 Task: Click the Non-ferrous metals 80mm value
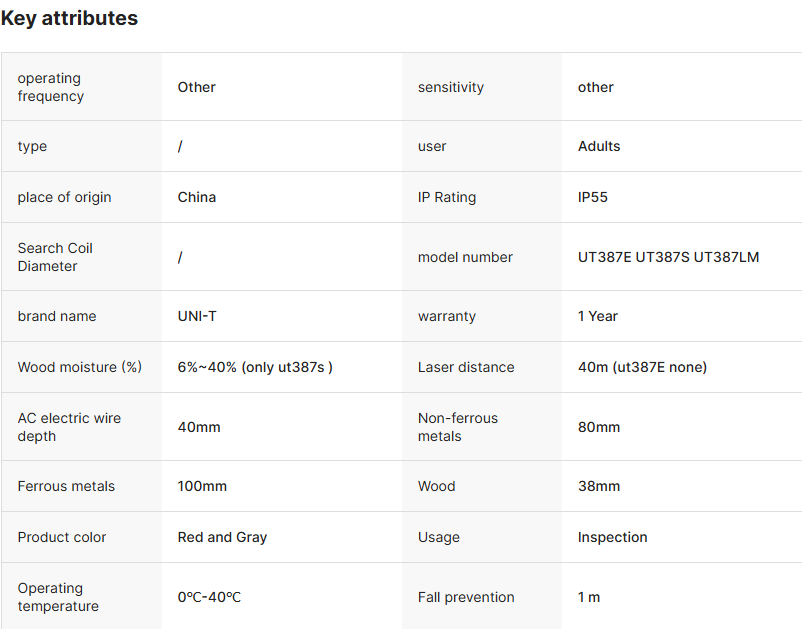tap(599, 427)
